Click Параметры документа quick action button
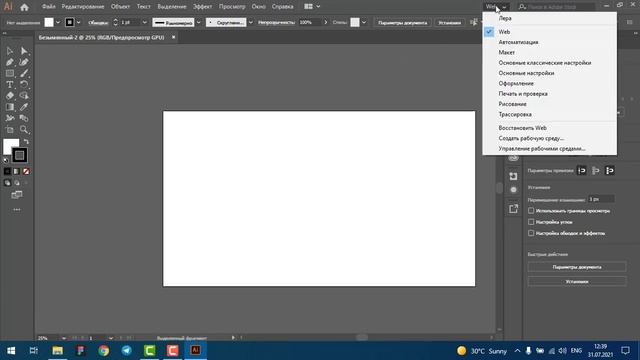Screen dimensions: 640x360 pos(577,267)
